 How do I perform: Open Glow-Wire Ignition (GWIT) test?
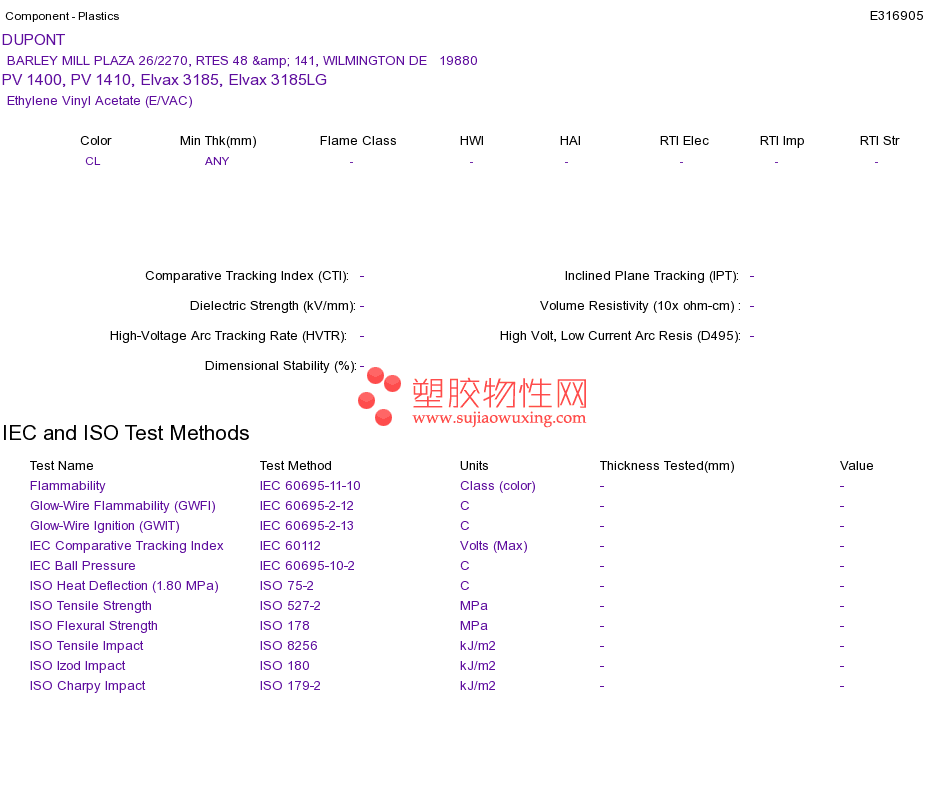[105, 526]
